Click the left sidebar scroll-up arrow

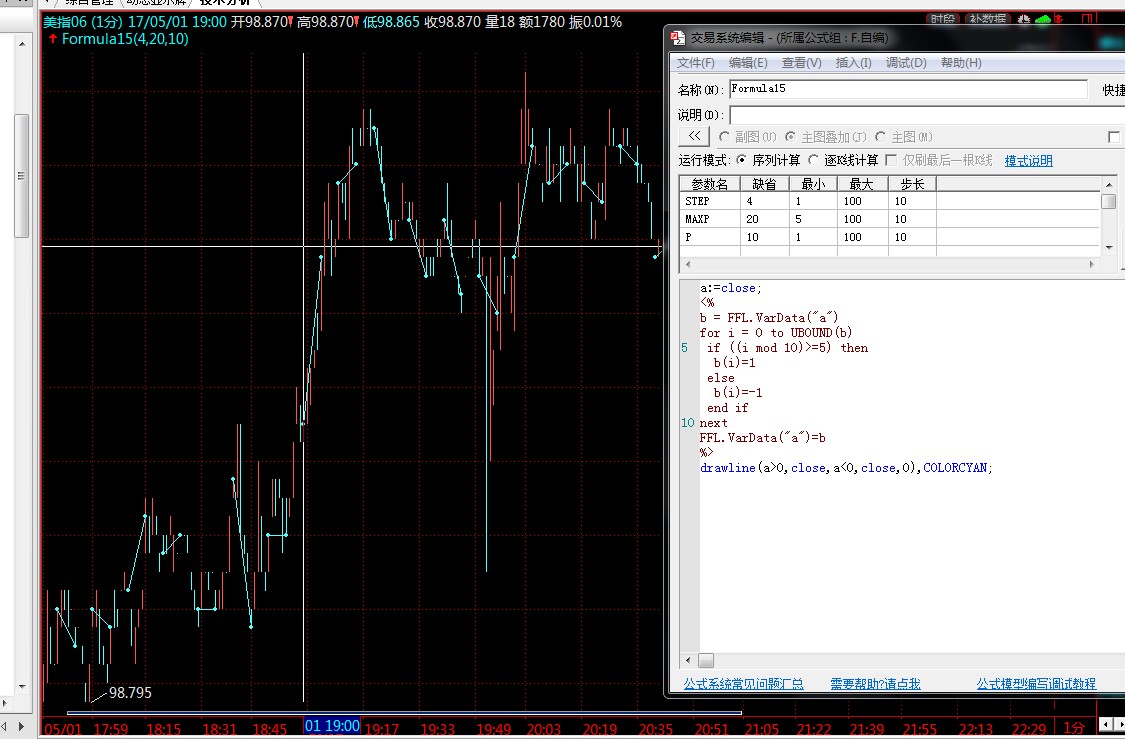(x=22, y=44)
